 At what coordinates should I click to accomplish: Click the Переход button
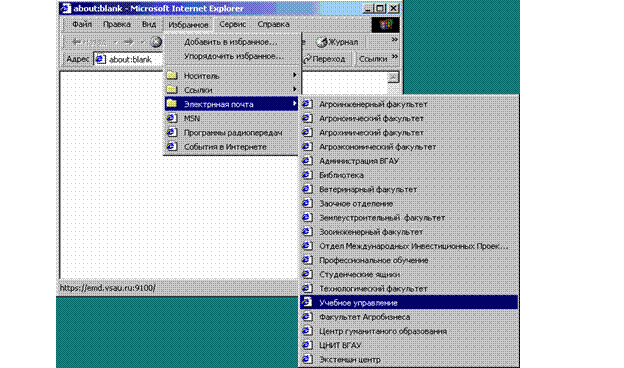(325, 59)
